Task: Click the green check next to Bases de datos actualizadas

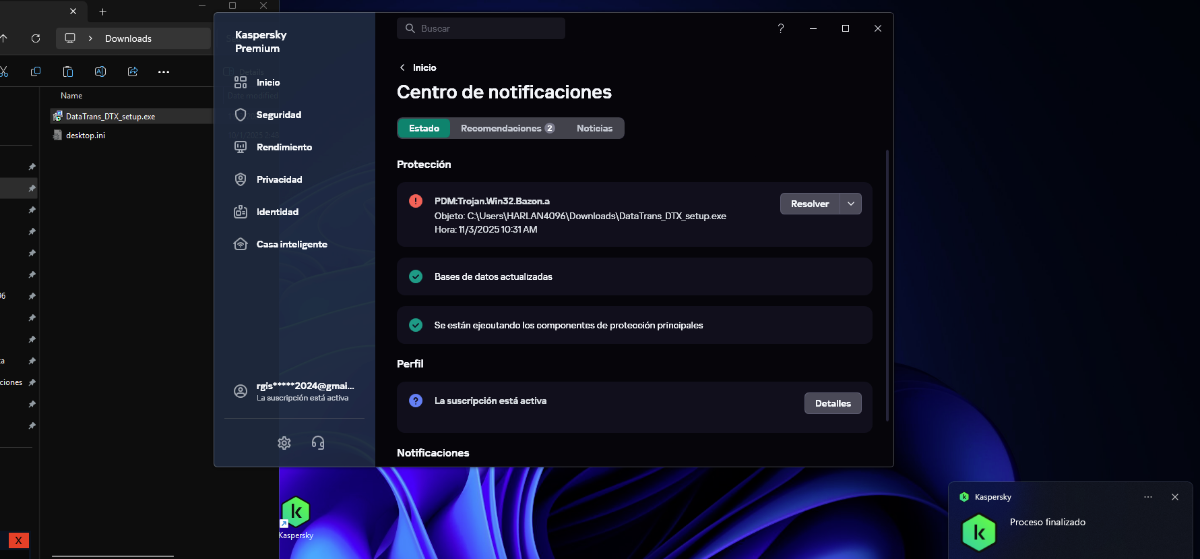Action: 416,276
